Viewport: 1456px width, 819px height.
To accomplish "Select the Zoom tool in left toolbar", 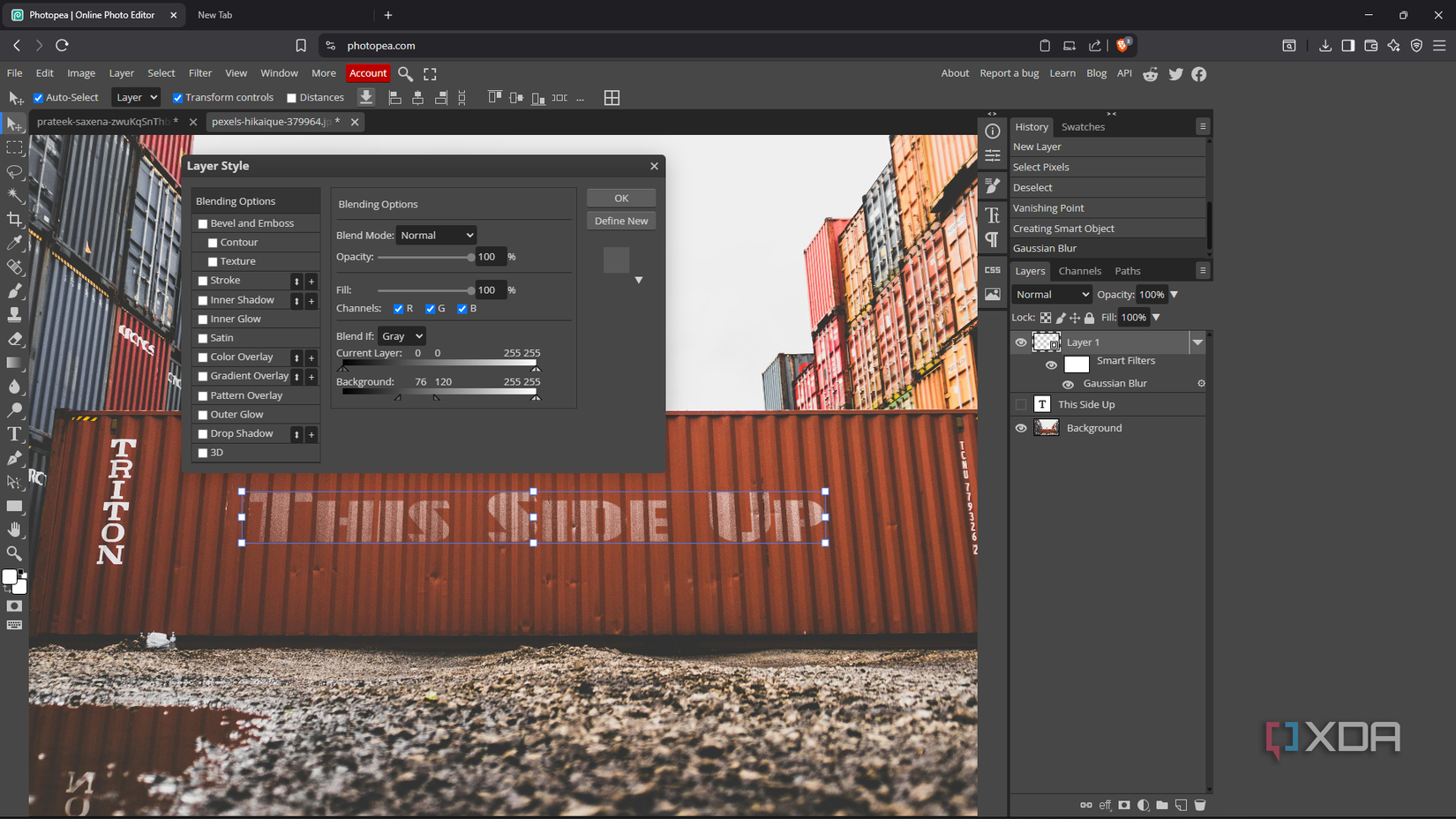I will (x=15, y=553).
